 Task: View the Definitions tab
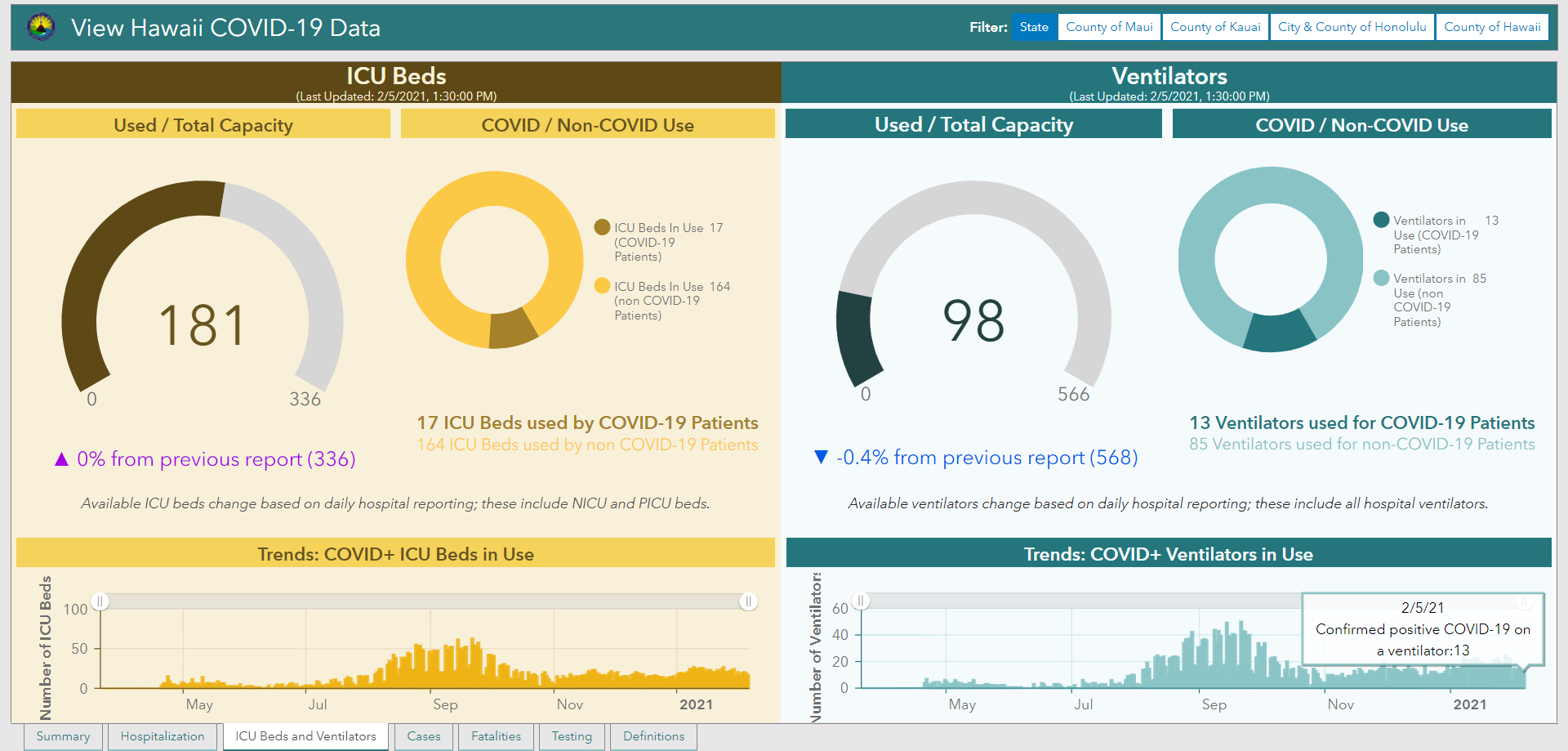tap(654, 736)
